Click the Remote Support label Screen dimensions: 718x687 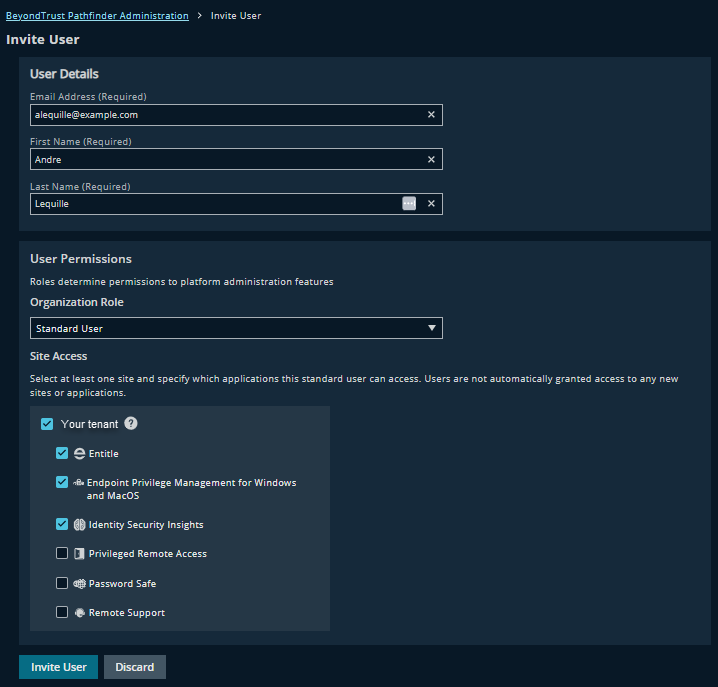tap(127, 613)
